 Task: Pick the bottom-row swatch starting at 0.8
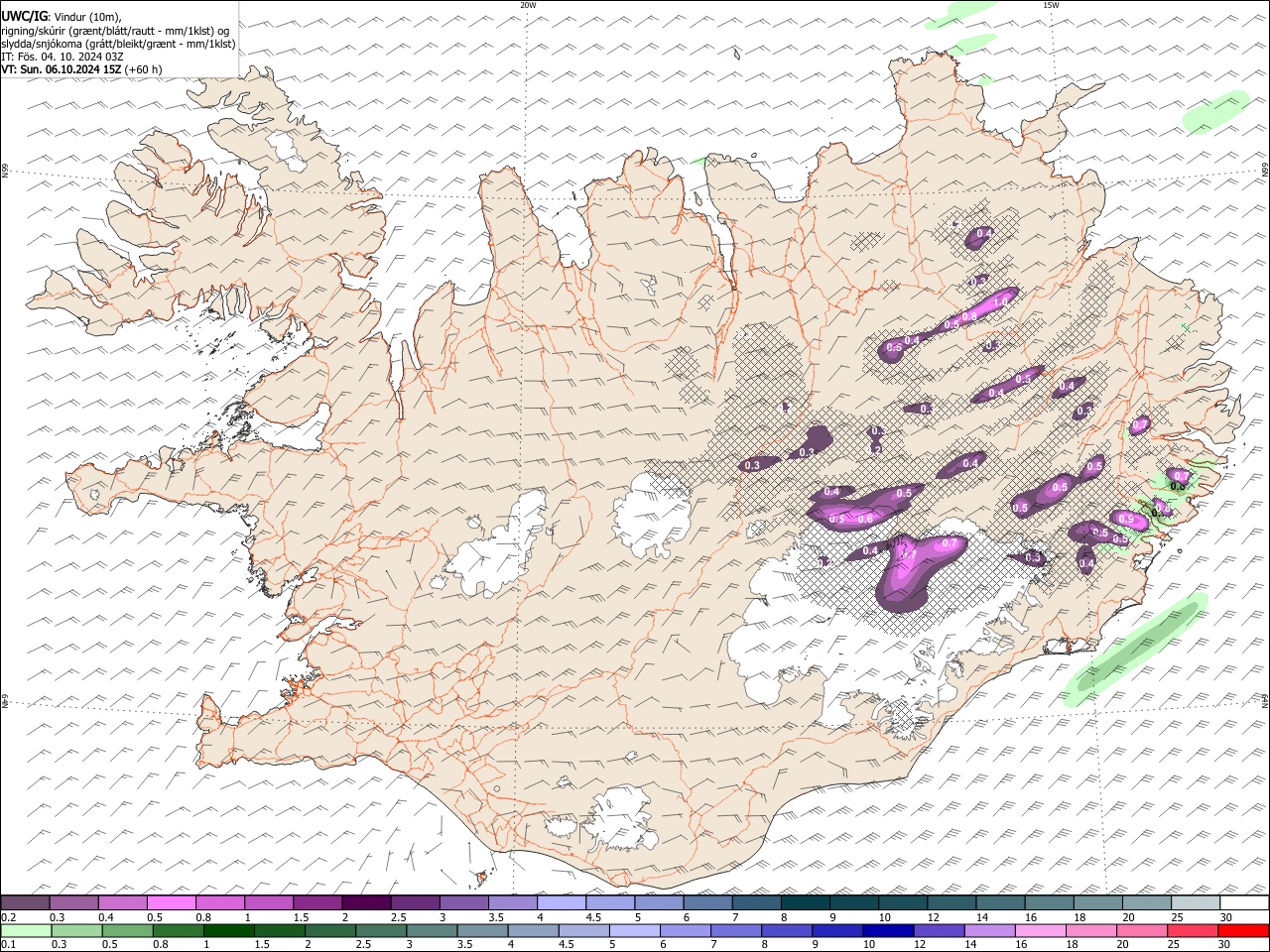click(x=178, y=930)
